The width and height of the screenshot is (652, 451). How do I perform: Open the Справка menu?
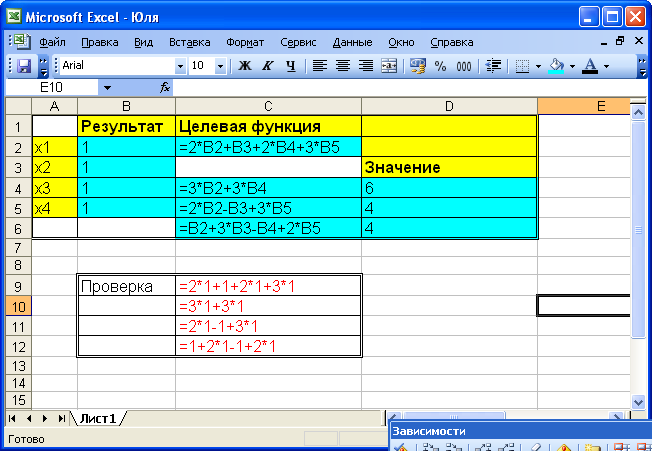click(x=452, y=42)
